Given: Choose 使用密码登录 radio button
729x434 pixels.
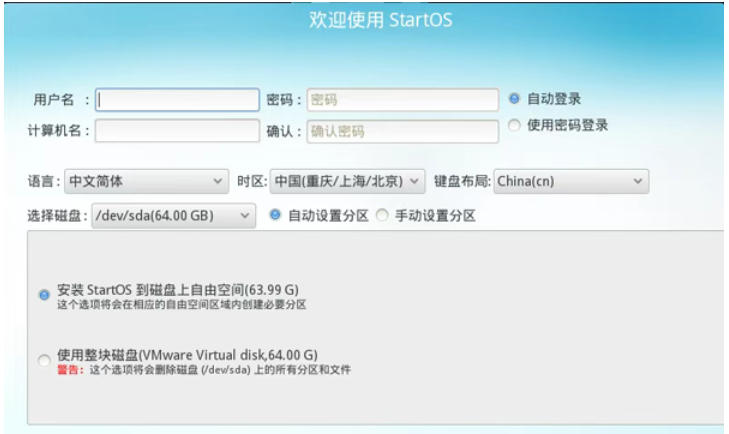Looking at the screenshot, I should pos(514,126).
